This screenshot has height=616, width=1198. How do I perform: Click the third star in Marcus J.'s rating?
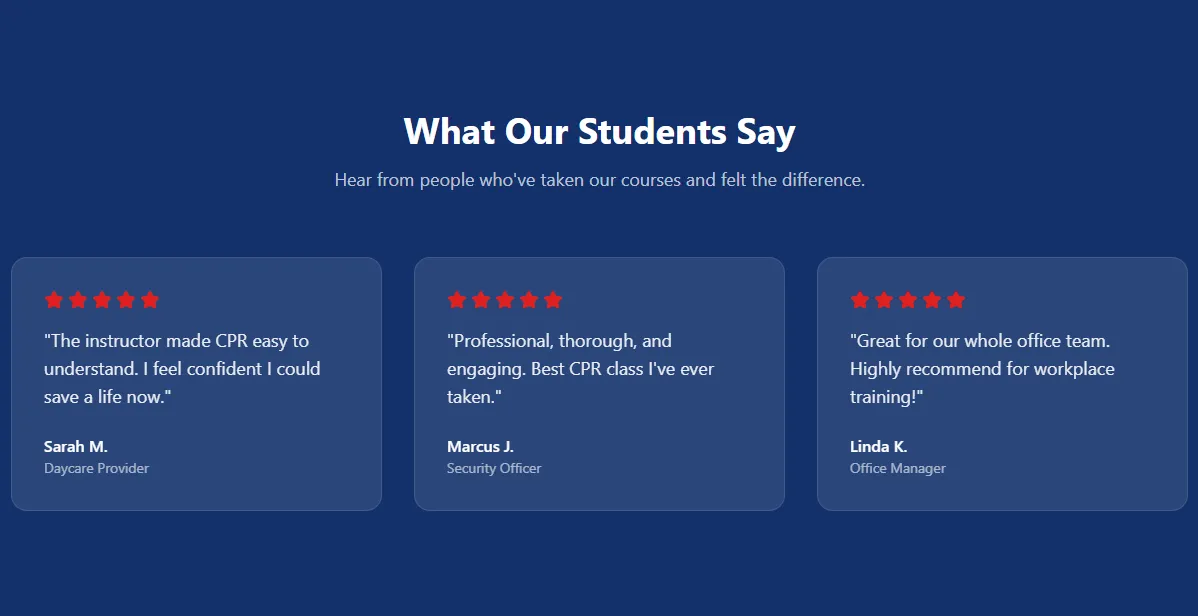pyautogui.click(x=505, y=300)
